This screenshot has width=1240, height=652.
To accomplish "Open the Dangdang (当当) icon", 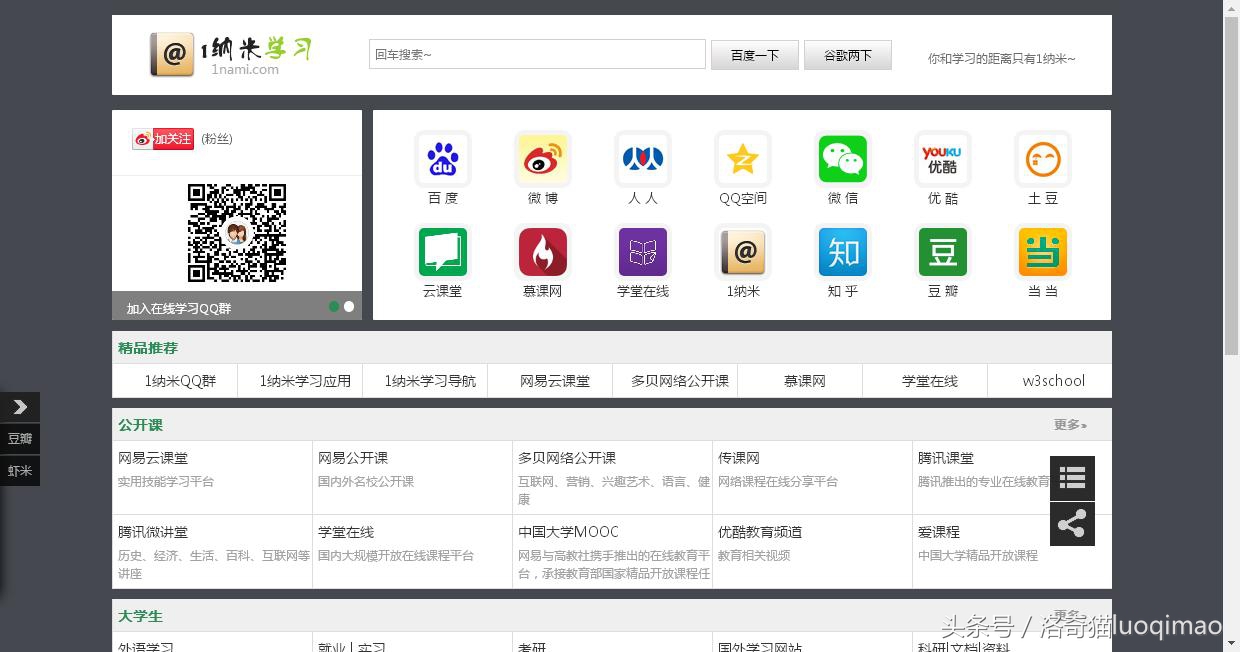I will coord(1043,252).
